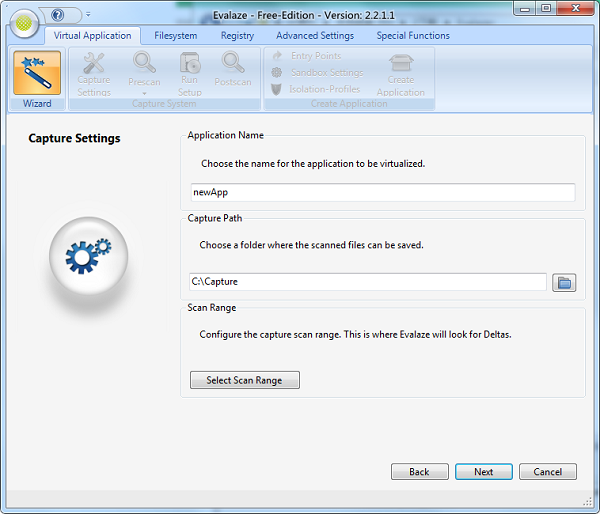The width and height of the screenshot is (600, 514).
Task: Cancel the capture wizard
Action: tap(548, 472)
